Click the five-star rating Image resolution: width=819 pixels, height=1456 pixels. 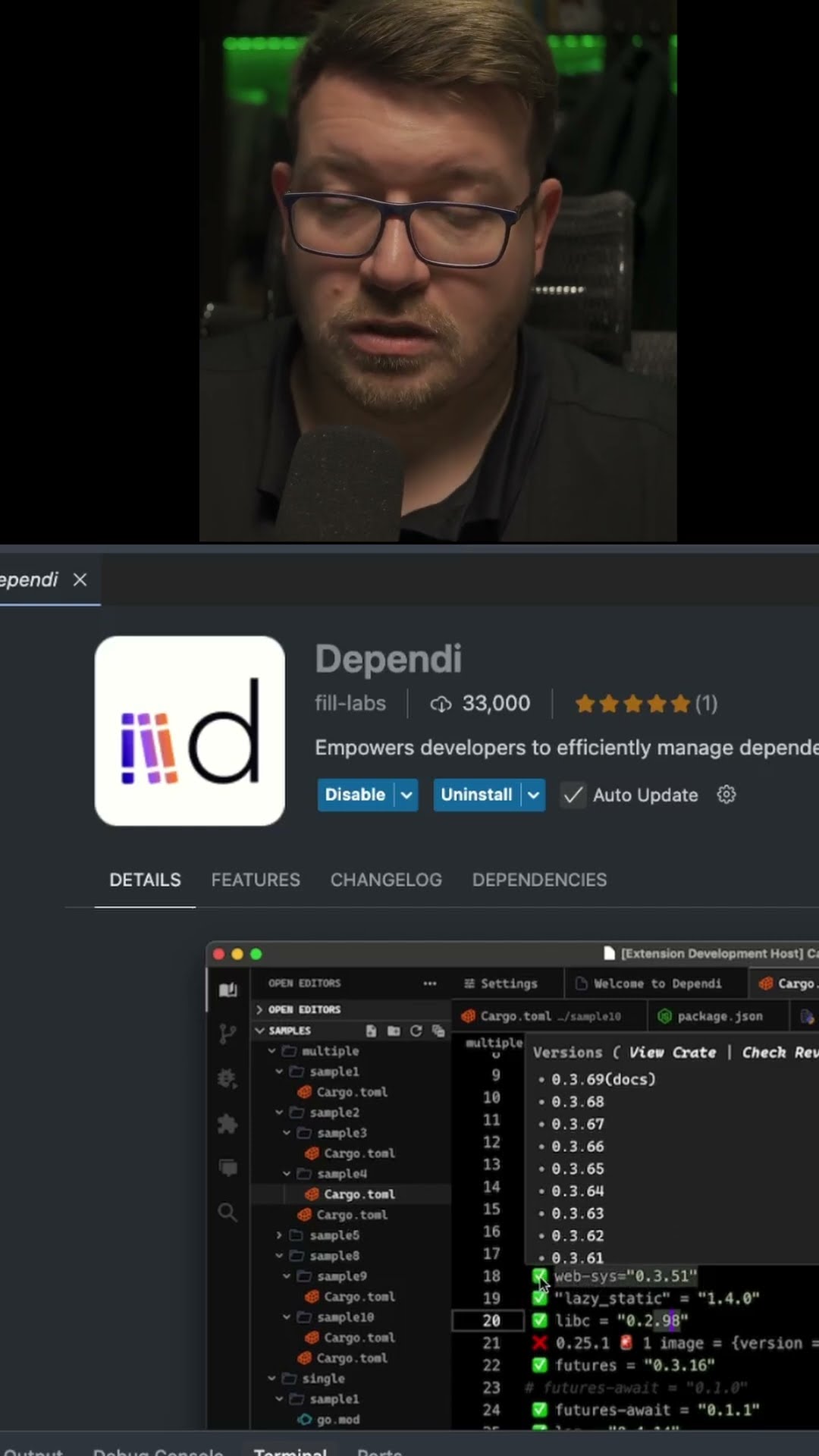point(632,704)
